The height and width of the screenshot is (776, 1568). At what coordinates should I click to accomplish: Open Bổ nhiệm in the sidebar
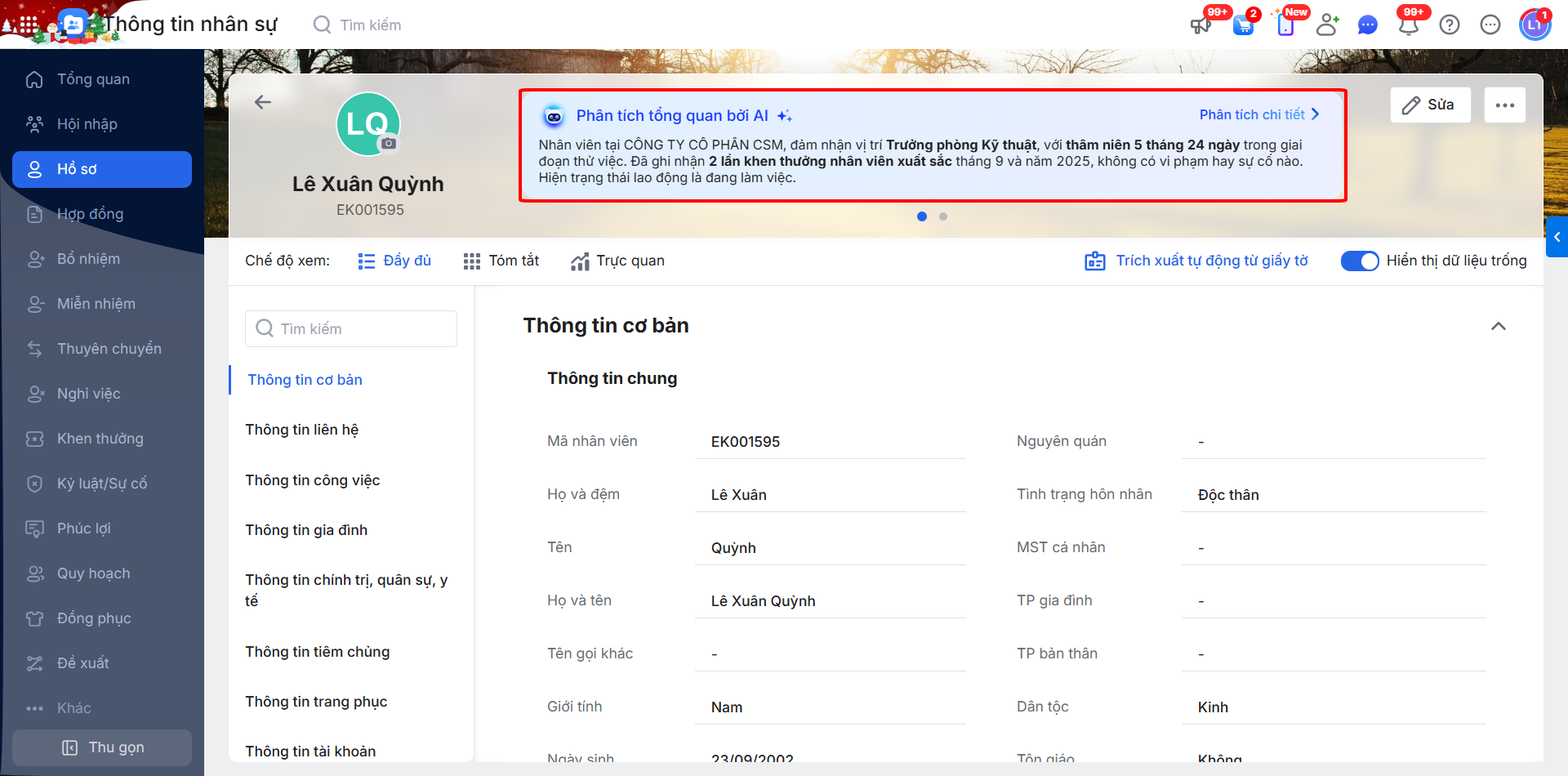click(x=102, y=259)
